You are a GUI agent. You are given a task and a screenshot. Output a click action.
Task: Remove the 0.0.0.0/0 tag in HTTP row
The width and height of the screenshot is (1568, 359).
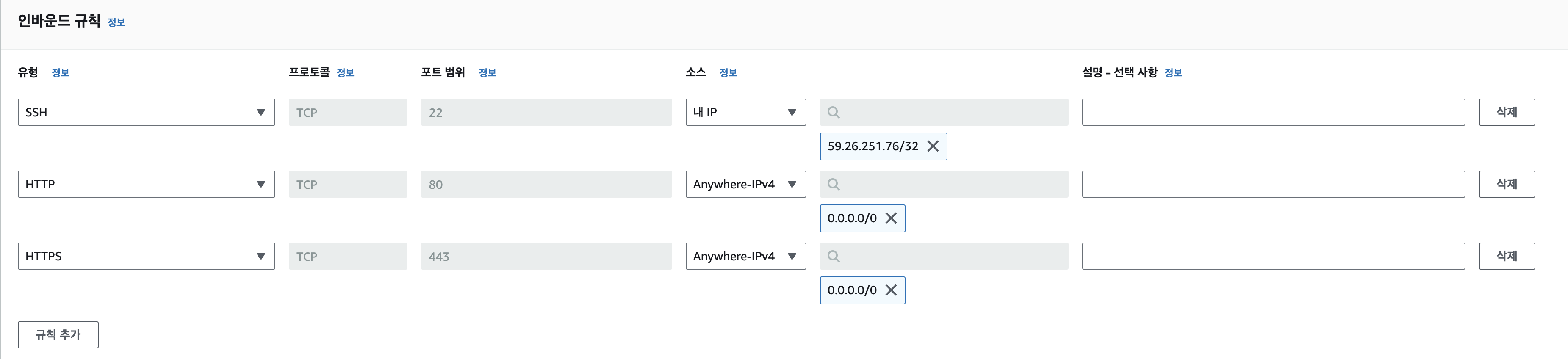[x=890, y=218]
